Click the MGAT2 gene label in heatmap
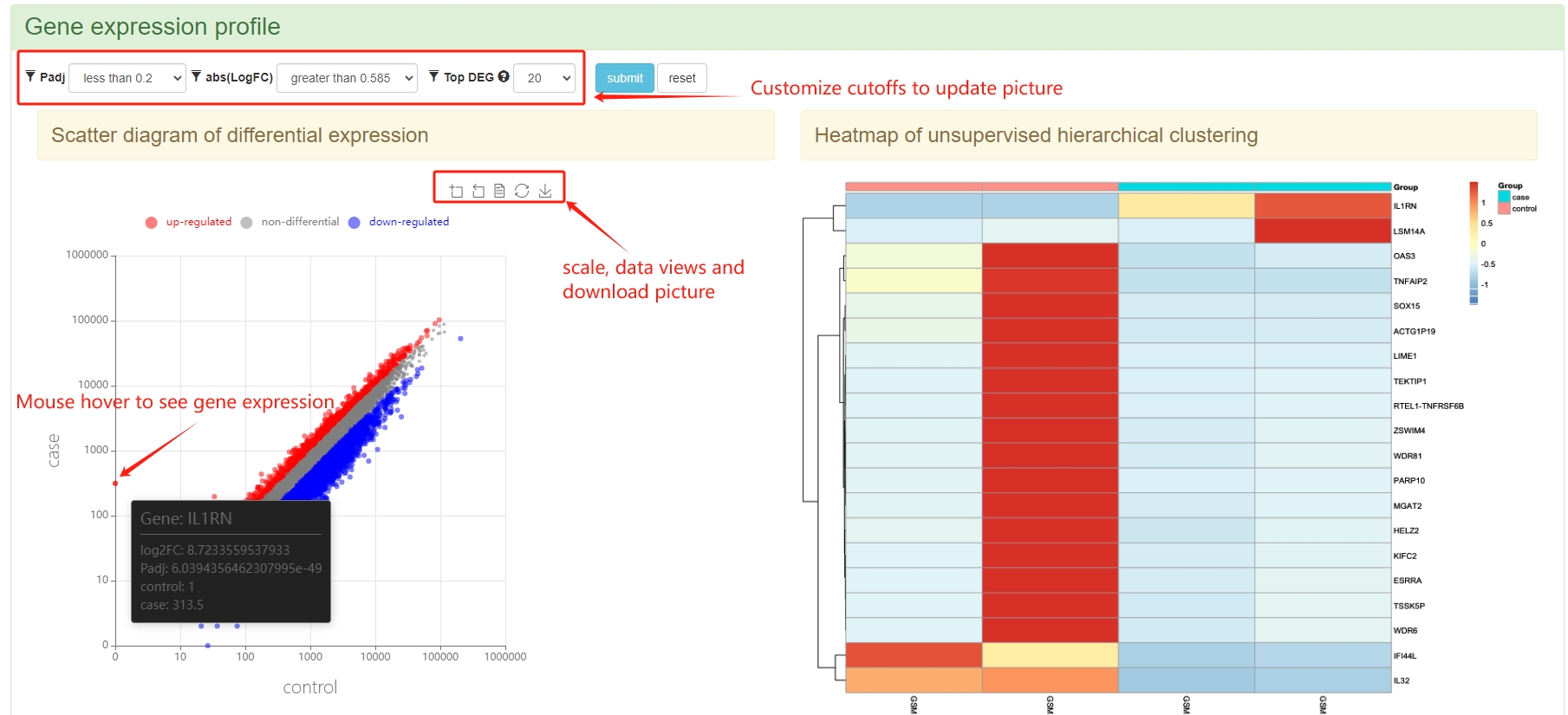 coord(1408,506)
